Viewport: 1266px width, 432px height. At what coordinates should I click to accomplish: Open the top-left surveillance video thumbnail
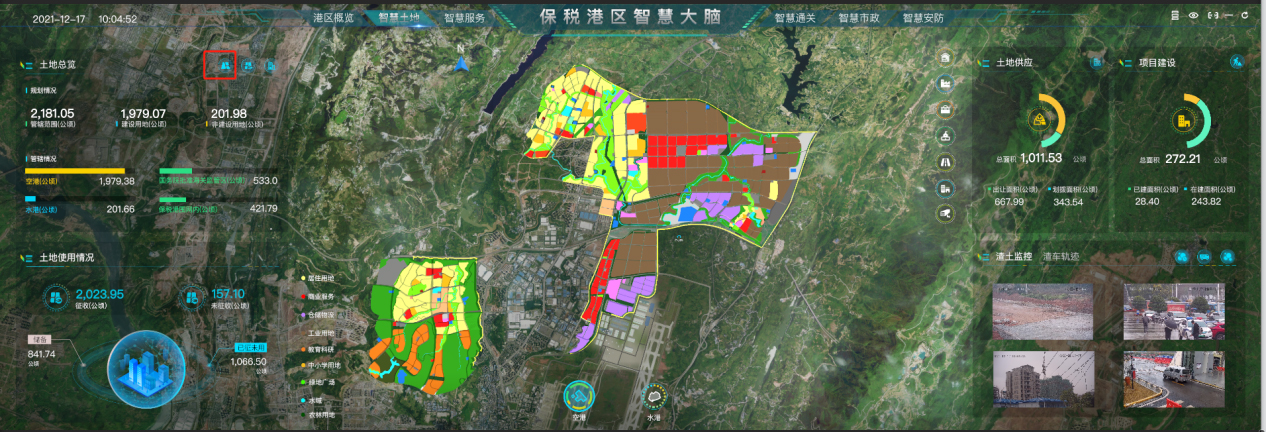1042,311
